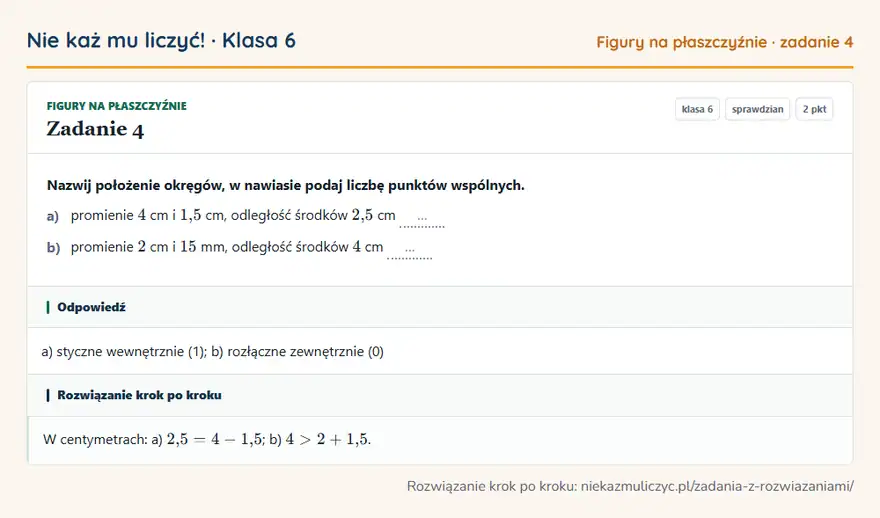Click 'Figury na płaszczyźnie · zadanie 4' header text
This screenshot has height=518, width=880.
[725, 42]
